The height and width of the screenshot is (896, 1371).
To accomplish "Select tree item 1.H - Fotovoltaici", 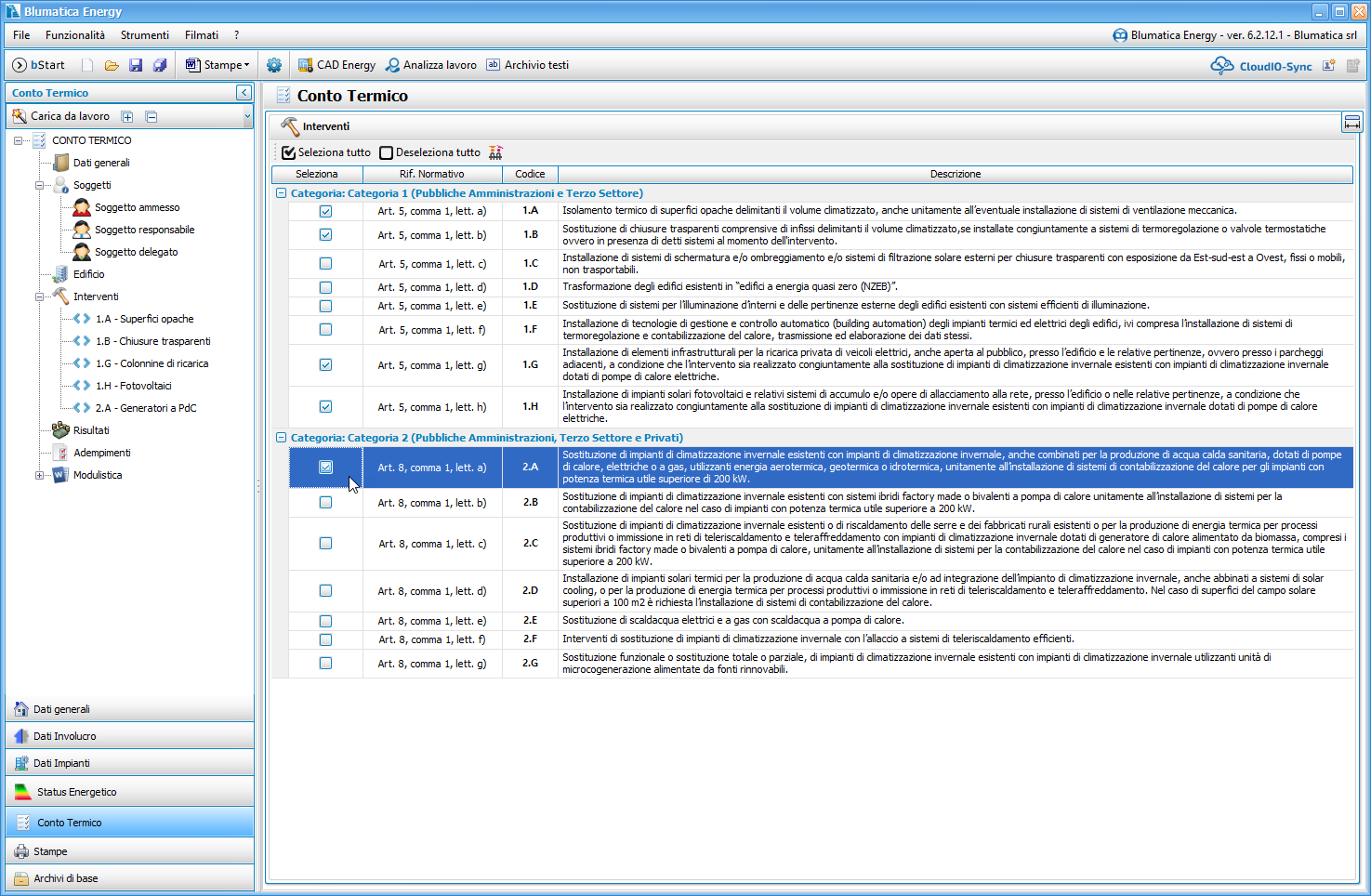I will pos(133,386).
